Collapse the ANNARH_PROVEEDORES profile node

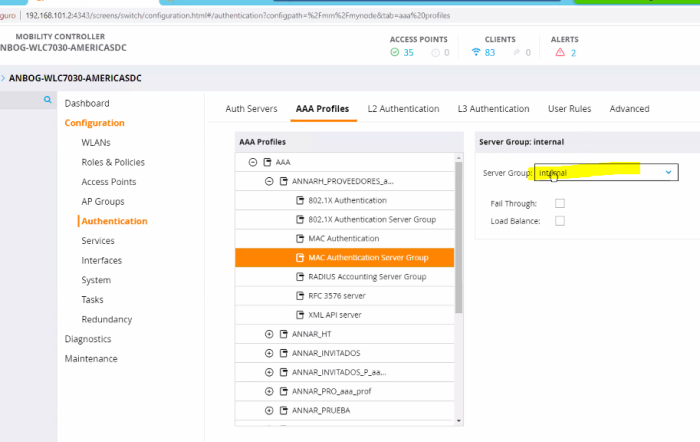click(269, 181)
